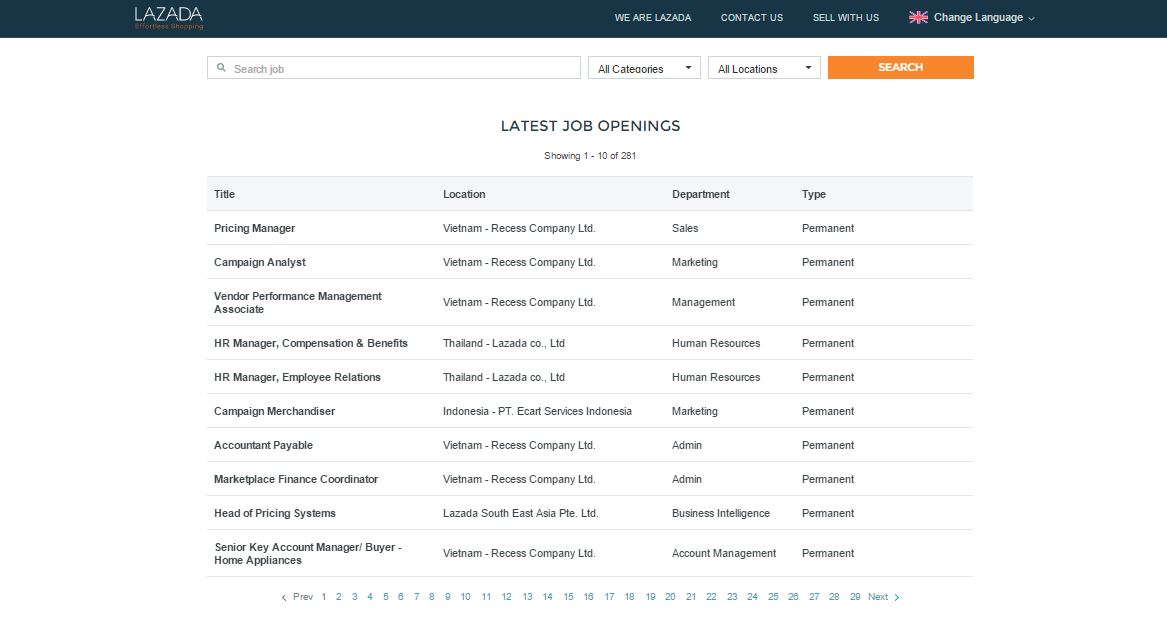
Task: Go to results page 5
Action: [386, 597]
